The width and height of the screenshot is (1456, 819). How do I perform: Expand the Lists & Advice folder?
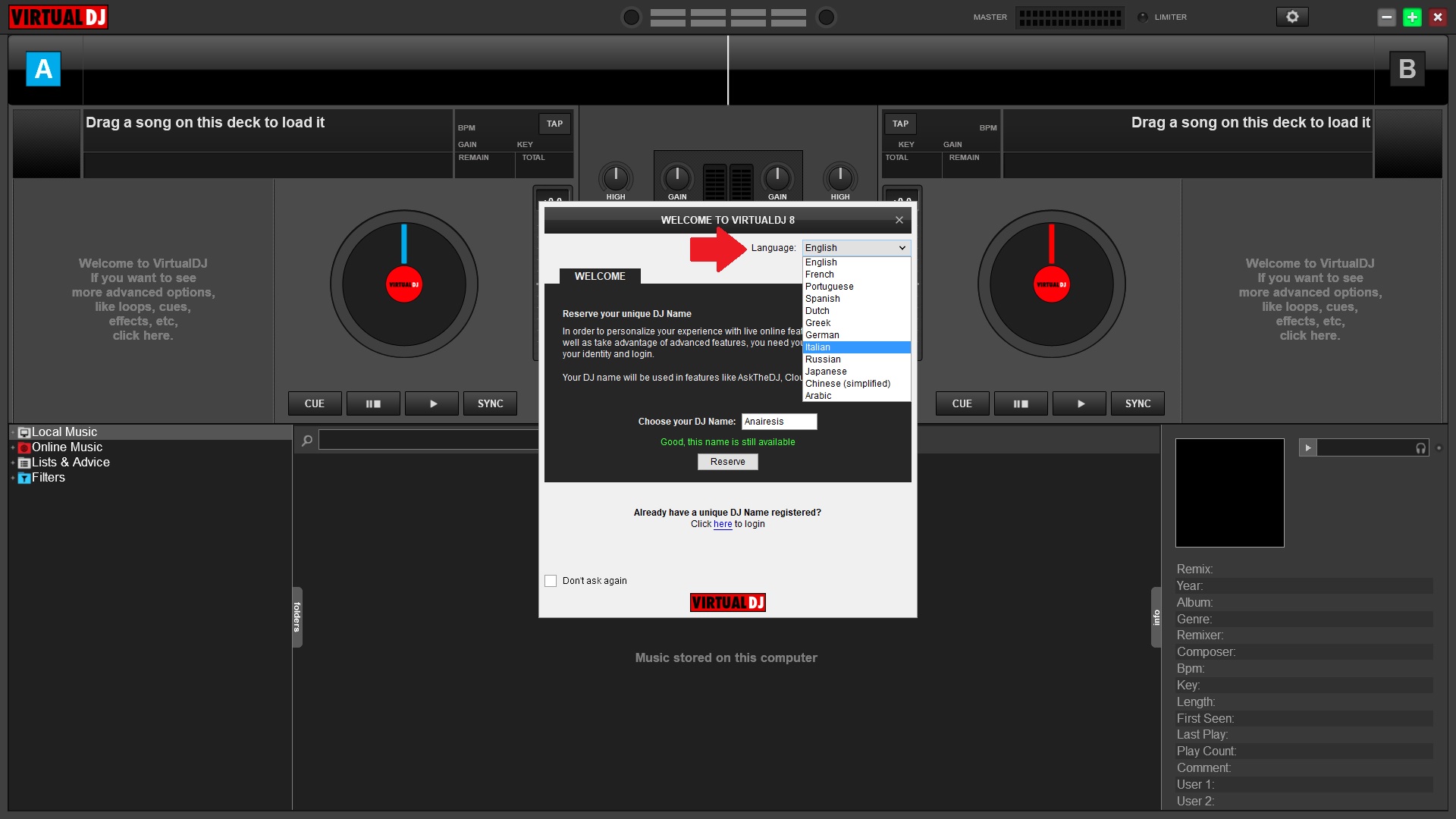point(13,463)
